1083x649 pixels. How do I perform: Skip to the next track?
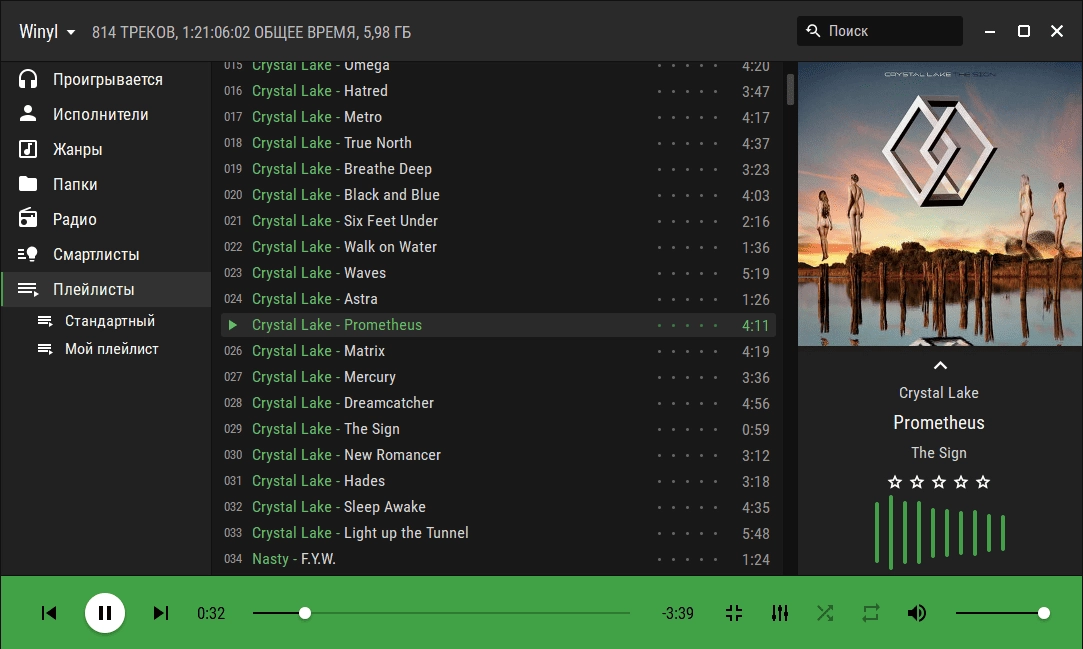161,613
